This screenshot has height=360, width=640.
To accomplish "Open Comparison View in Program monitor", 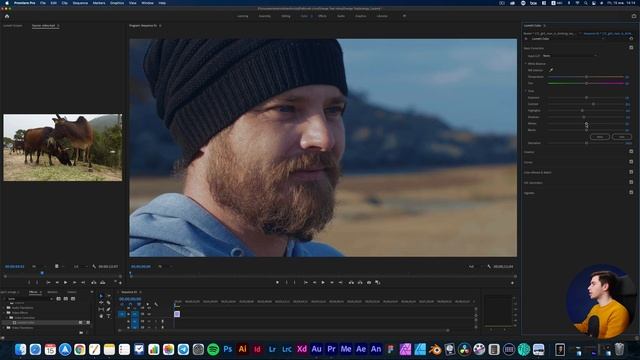I will pyautogui.click(x=378, y=282).
